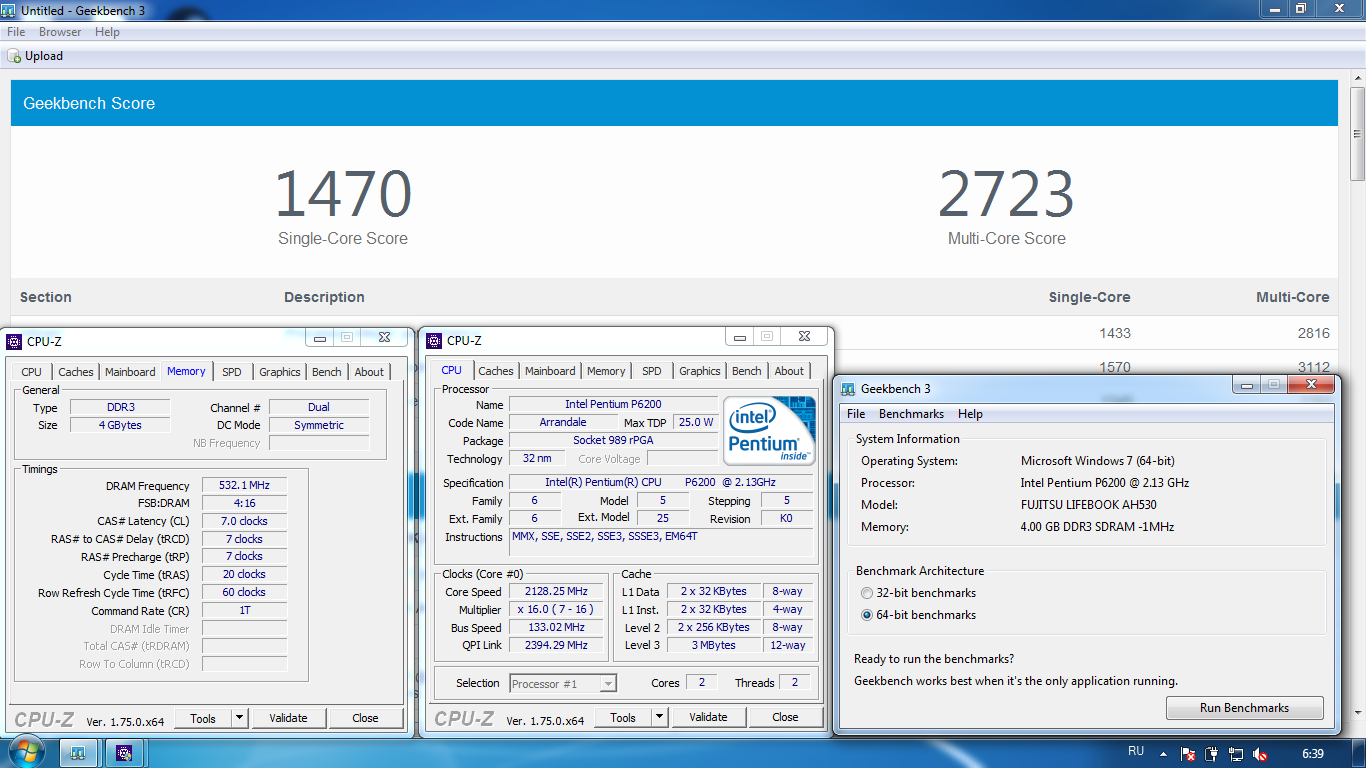Screen dimensions: 1366x768
Task: Click Multiplier x 16.0 value
Action: tap(556, 609)
